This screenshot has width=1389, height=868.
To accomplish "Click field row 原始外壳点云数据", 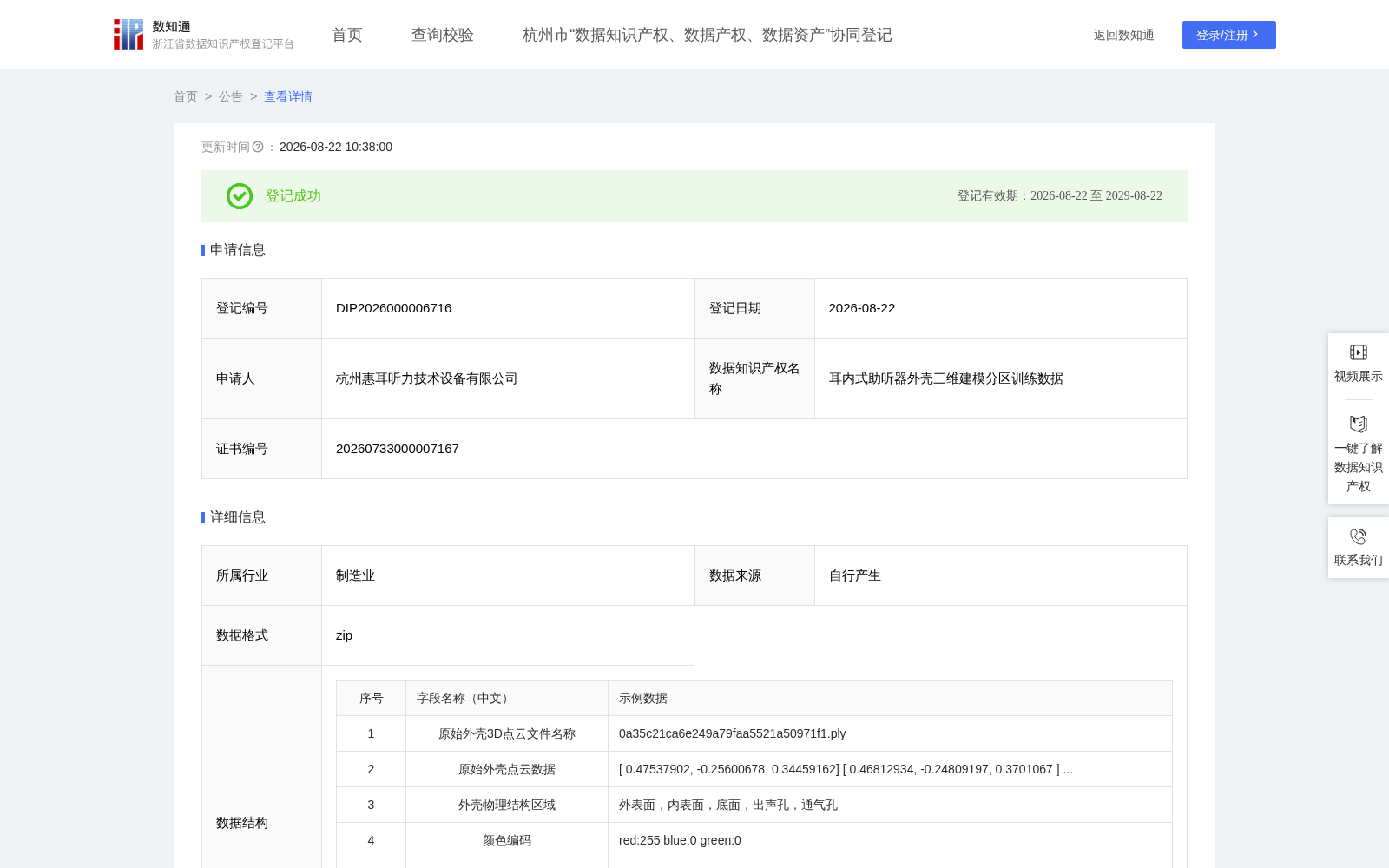I will (507, 770).
